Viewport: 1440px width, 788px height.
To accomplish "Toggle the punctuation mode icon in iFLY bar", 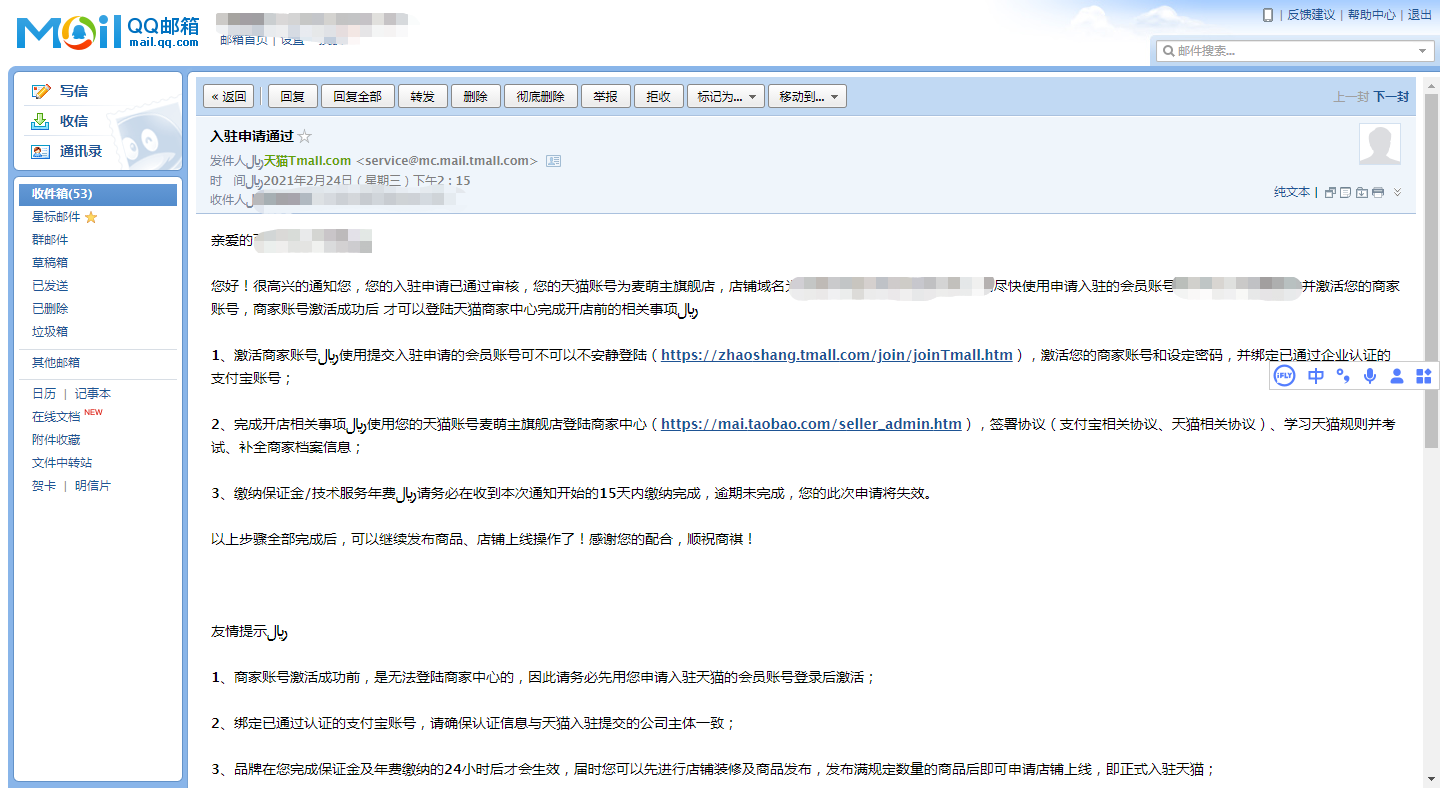I will click(x=1343, y=376).
